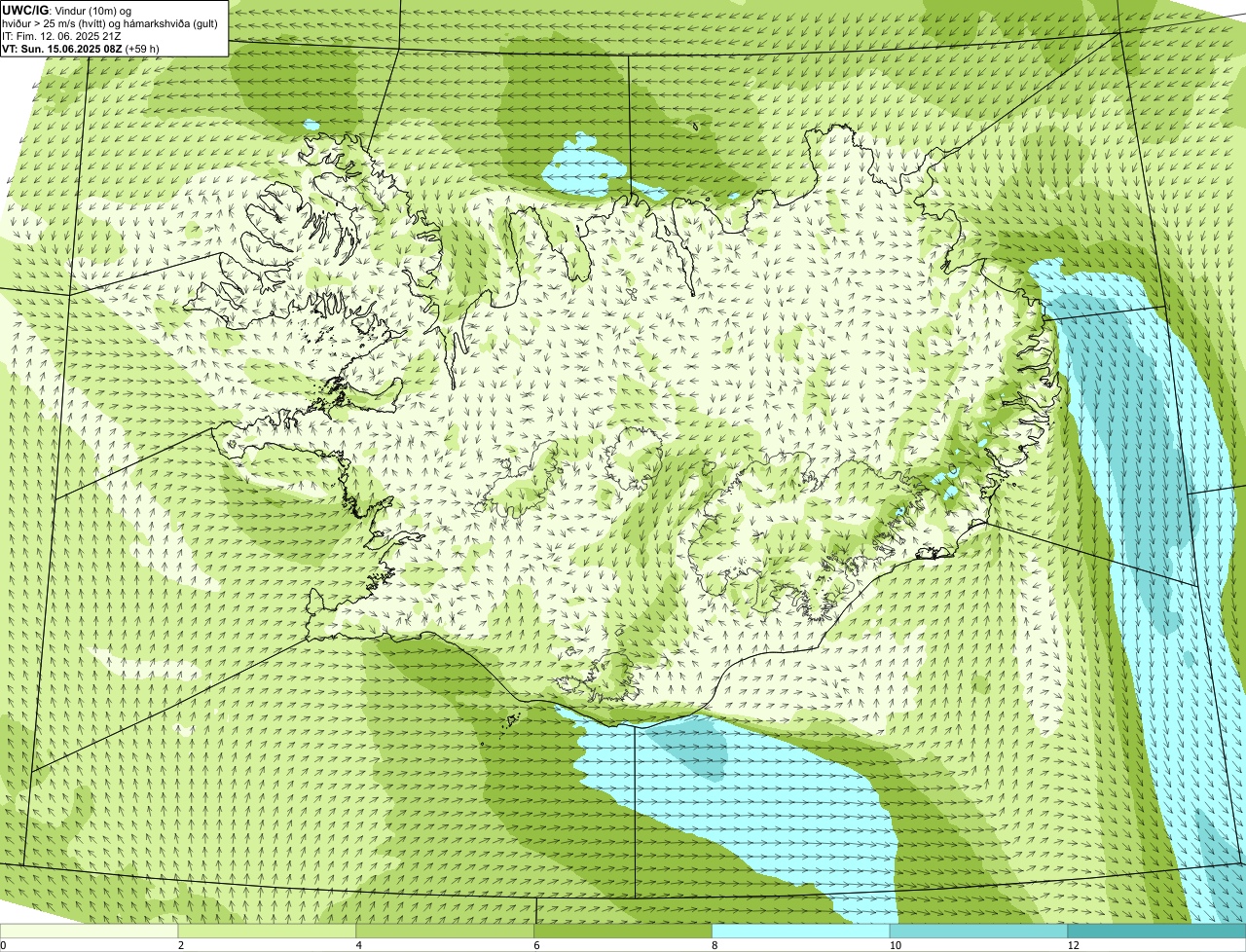Viewport: 1246px width, 952px height.
Task: Pick the 0–2 m/s pale cream legend swatch
Action: coord(89,931)
